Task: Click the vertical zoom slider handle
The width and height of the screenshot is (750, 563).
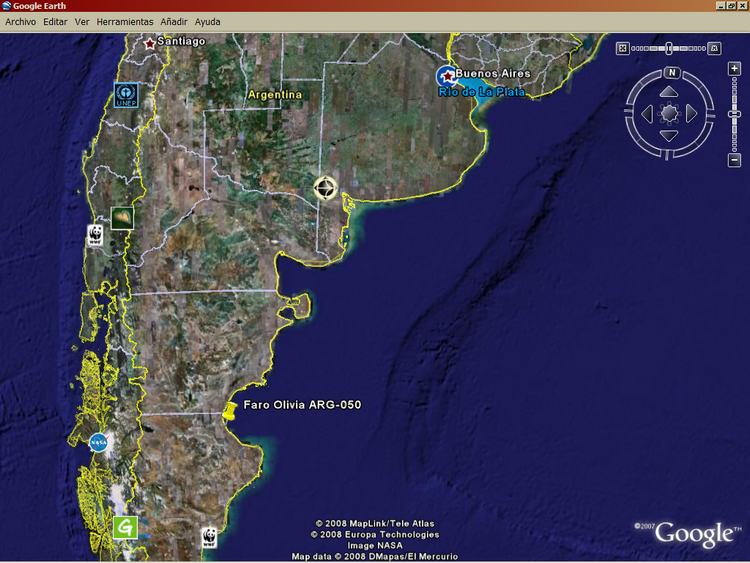Action: (x=735, y=114)
